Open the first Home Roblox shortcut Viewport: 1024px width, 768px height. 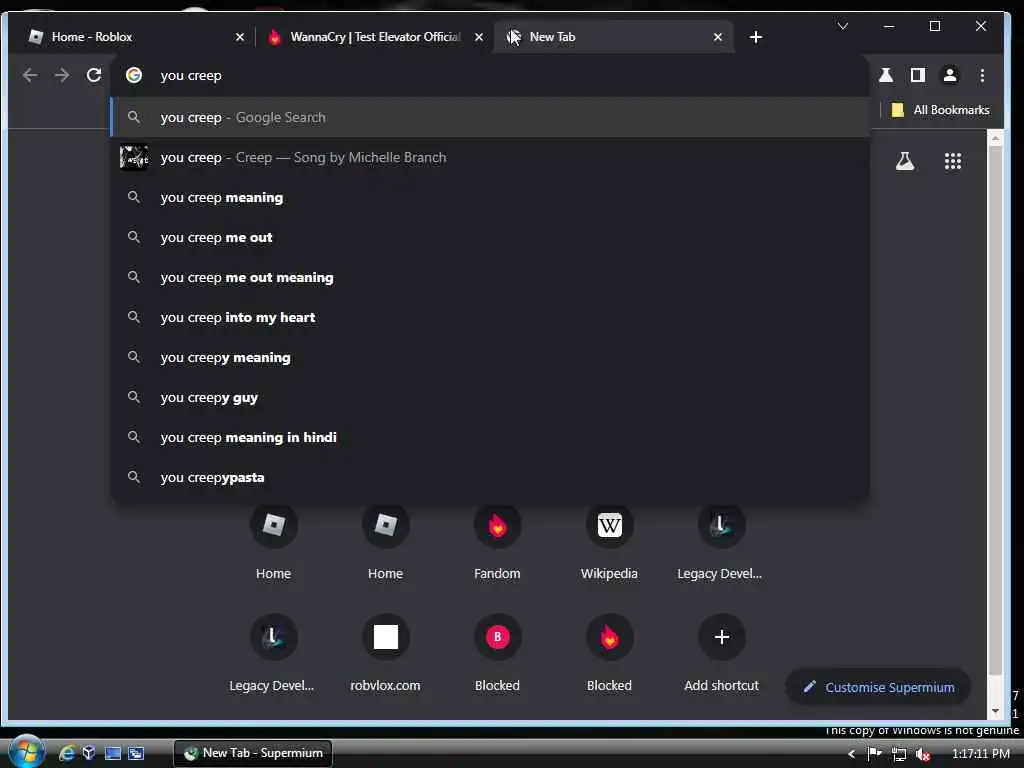pyautogui.click(x=273, y=542)
